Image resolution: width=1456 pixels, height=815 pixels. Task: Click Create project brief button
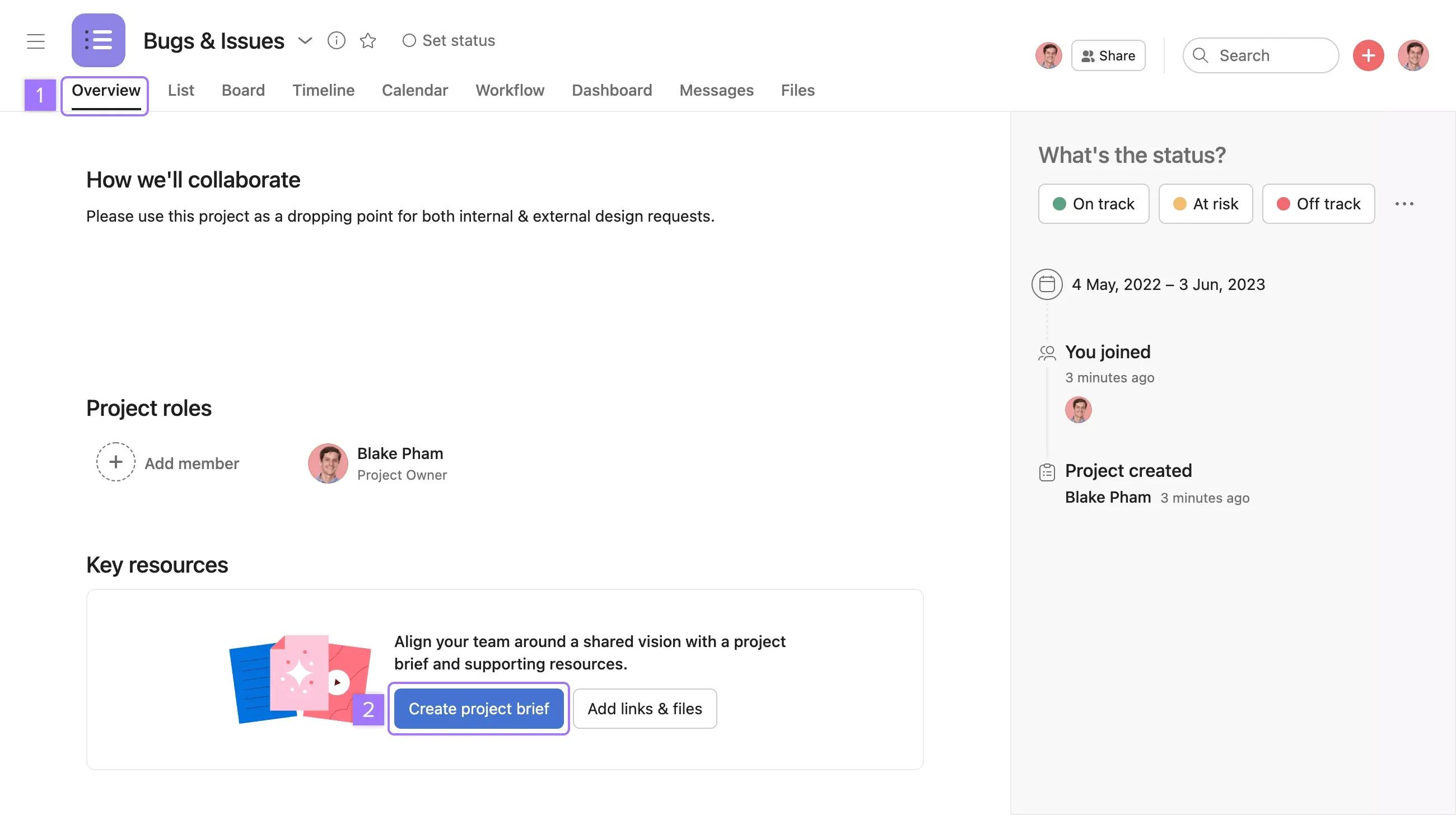click(479, 708)
